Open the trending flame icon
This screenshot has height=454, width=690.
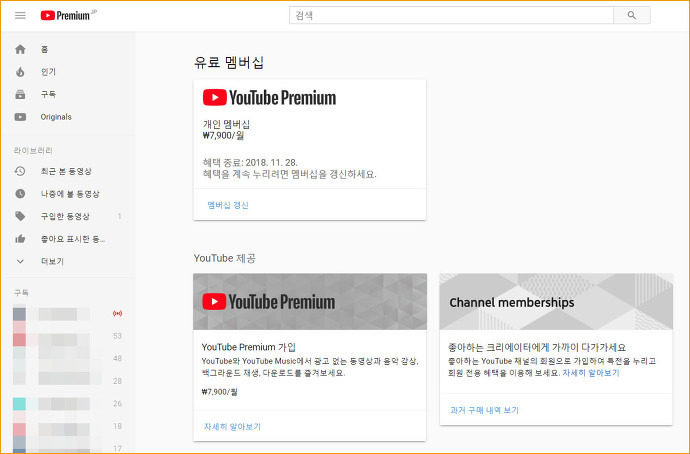(20, 72)
